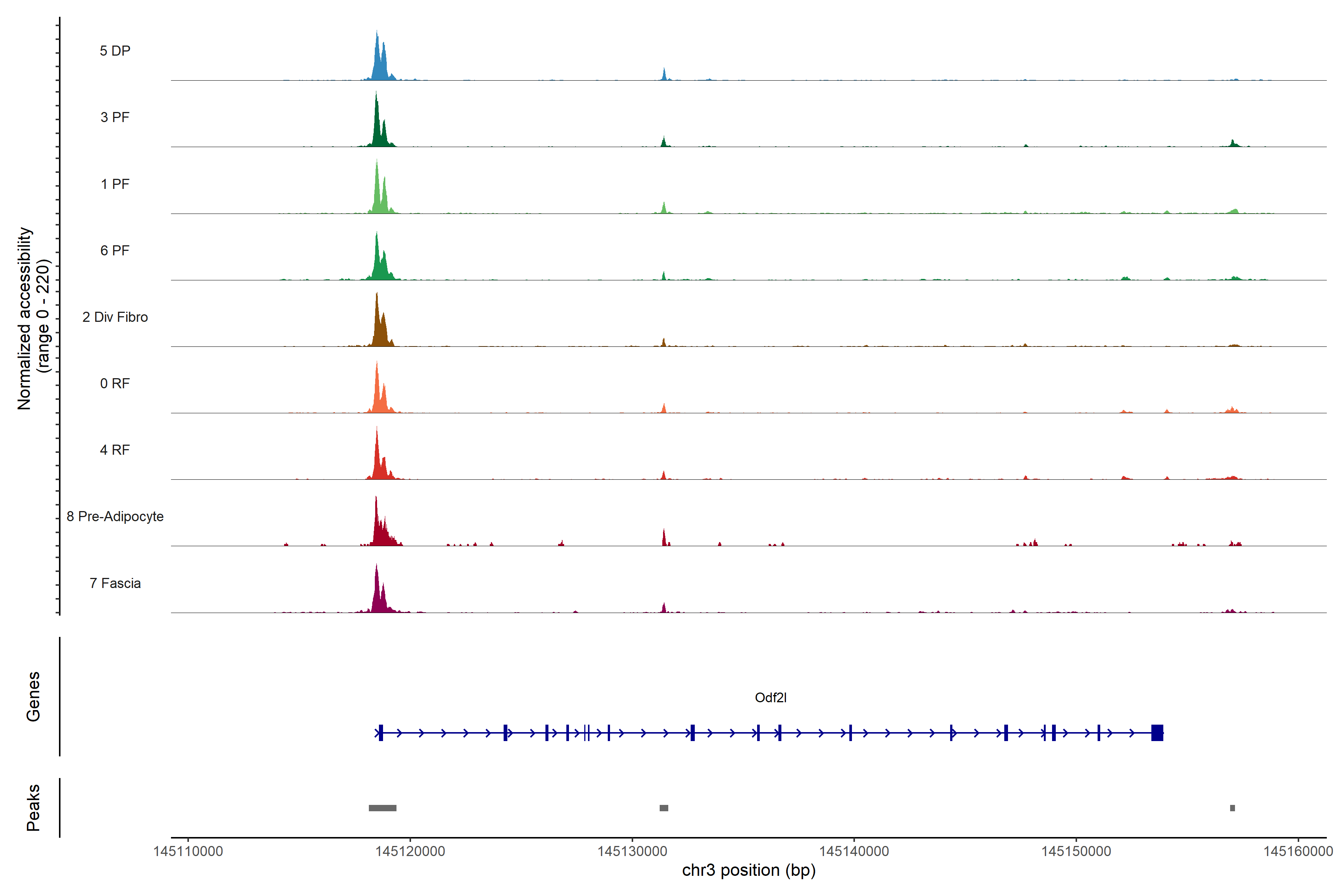Click the middle gray peak marker
Screen dimensions: 1344x896
click(x=663, y=808)
